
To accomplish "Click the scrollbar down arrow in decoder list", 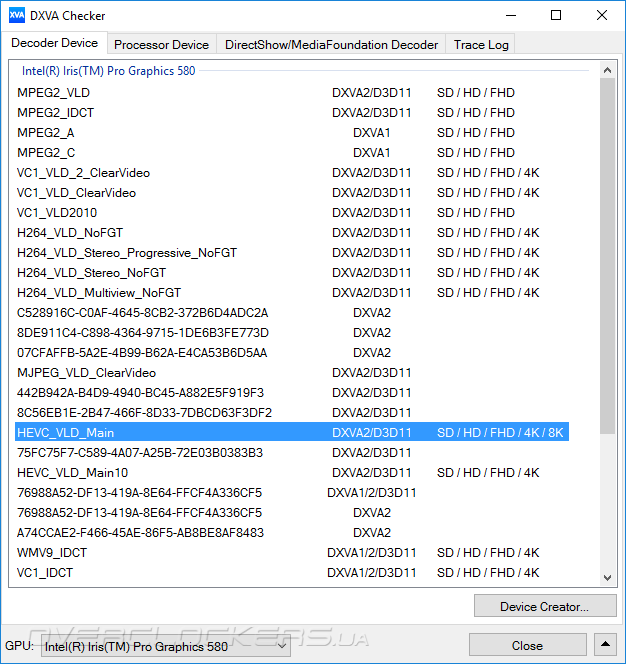I will [607, 578].
